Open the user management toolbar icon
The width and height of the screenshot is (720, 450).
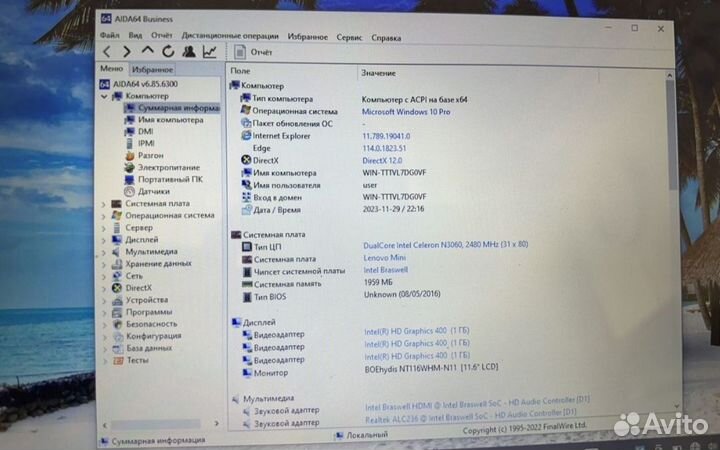point(189,51)
